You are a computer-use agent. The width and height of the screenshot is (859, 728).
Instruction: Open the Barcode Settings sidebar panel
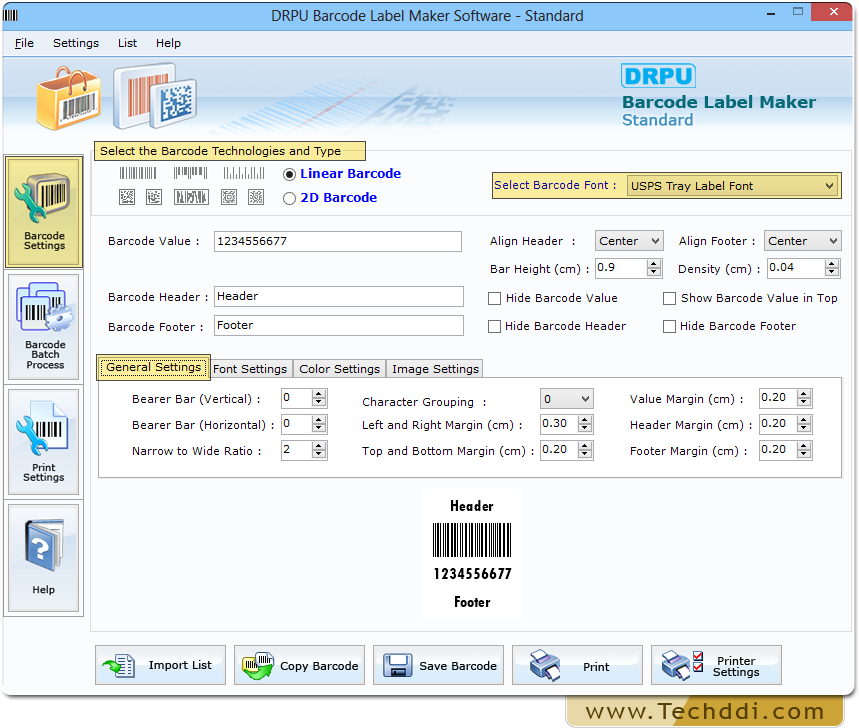[x=44, y=211]
